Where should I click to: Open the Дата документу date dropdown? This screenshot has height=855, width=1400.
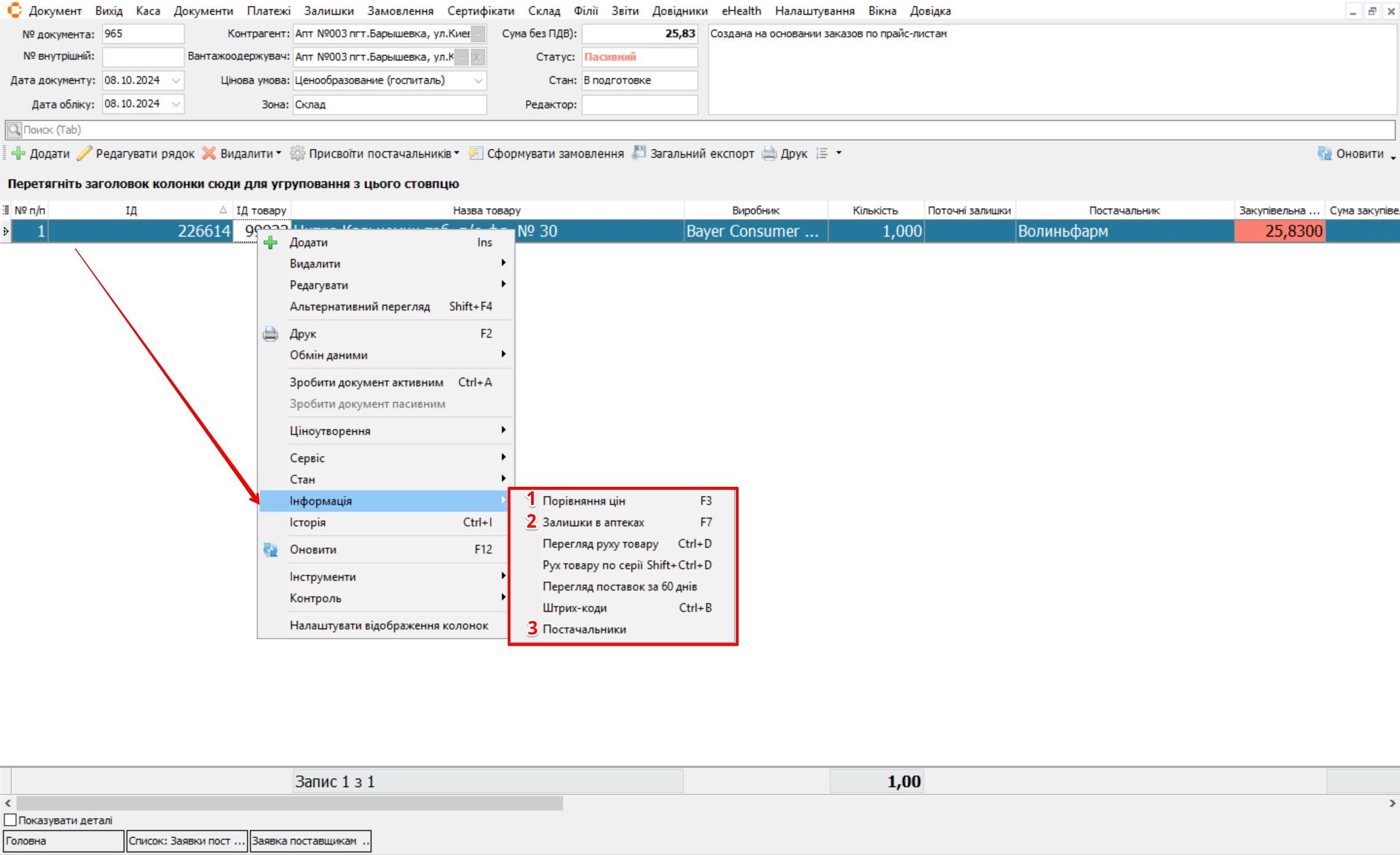[176, 80]
